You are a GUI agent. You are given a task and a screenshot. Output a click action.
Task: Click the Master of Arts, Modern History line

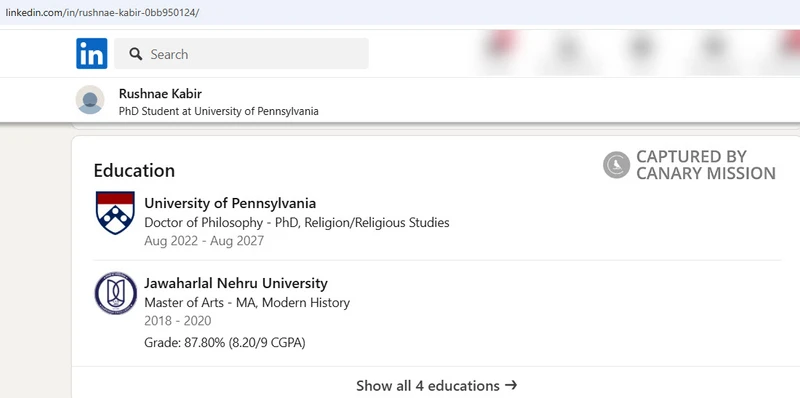click(247, 303)
